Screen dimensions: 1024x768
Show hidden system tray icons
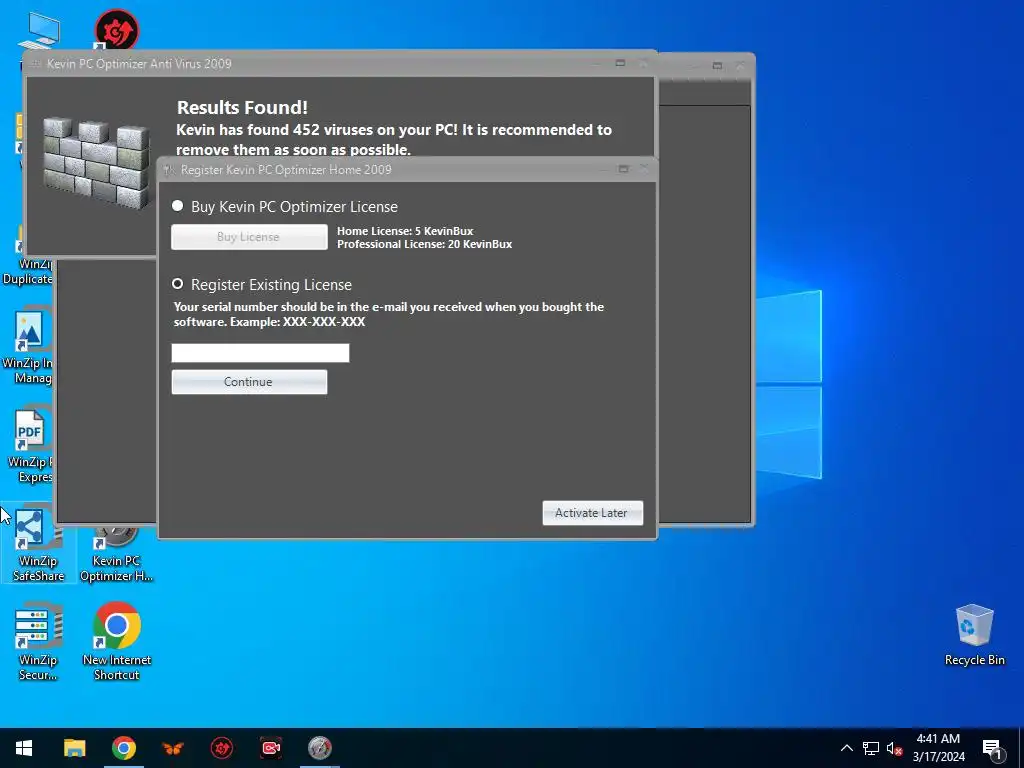(846, 748)
